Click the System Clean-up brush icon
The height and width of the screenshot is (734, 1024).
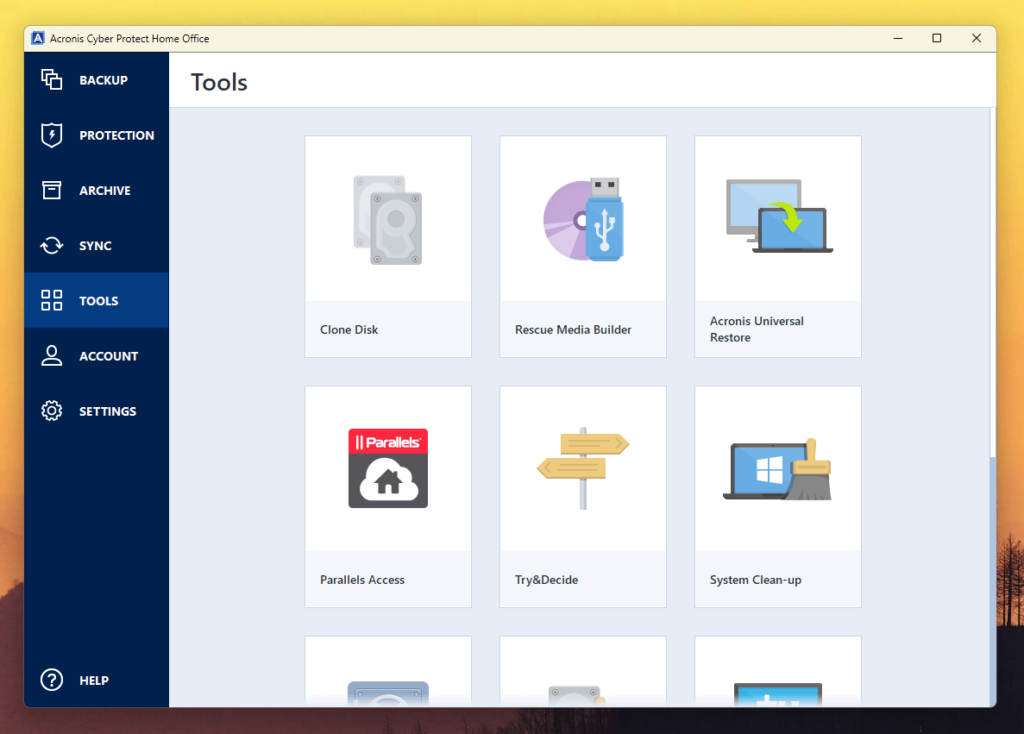pyautogui.click(x=777, y=469)
